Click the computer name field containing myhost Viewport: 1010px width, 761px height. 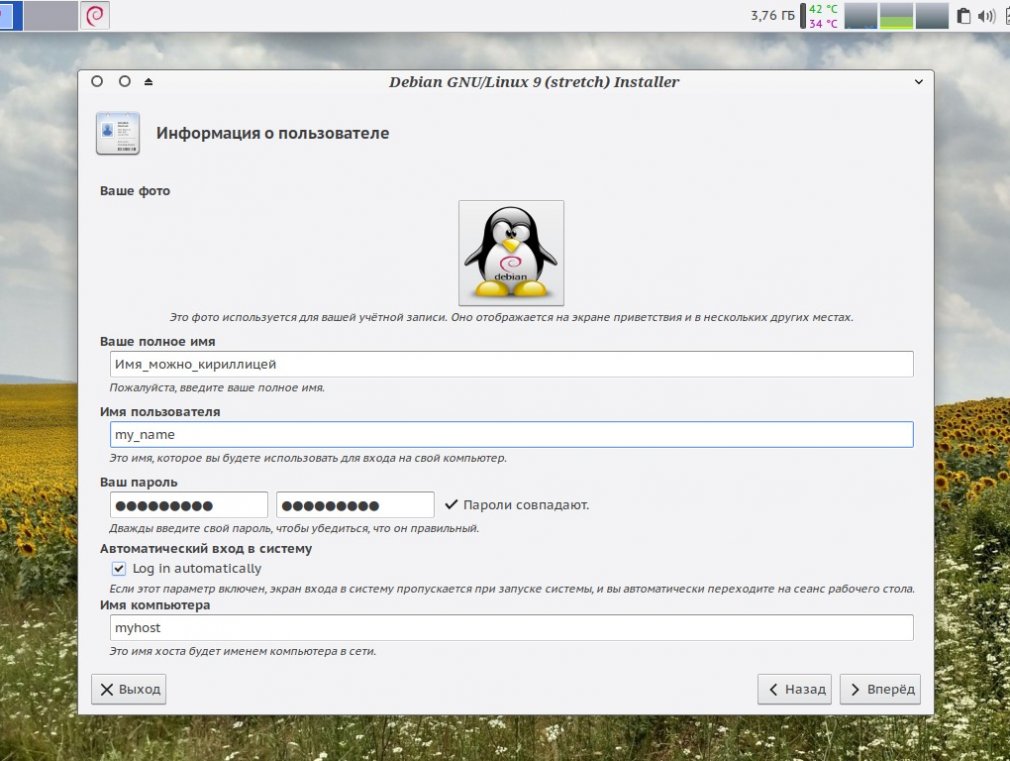511,628
